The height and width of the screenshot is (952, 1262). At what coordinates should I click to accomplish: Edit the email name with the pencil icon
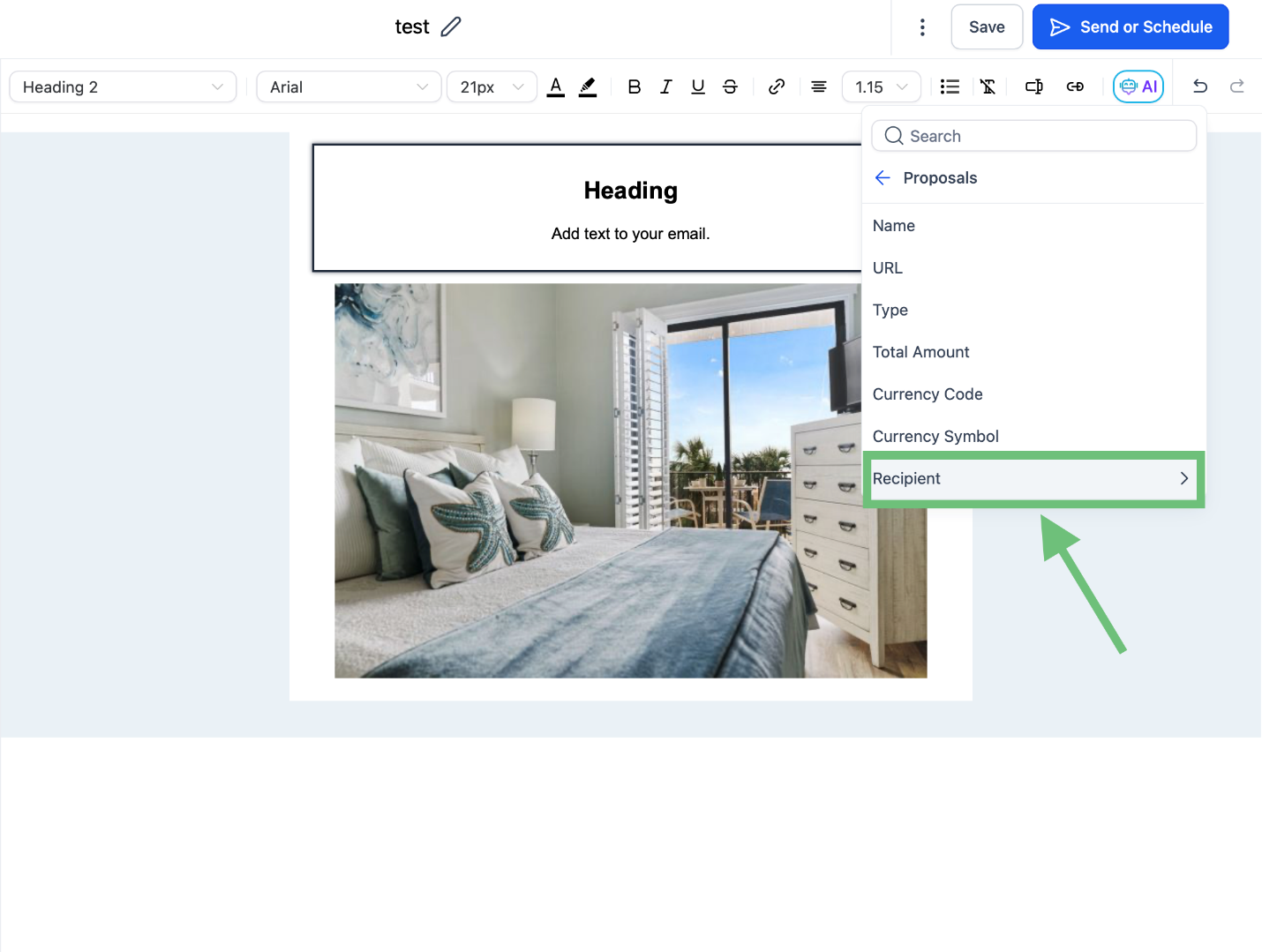tap(451, 26)
